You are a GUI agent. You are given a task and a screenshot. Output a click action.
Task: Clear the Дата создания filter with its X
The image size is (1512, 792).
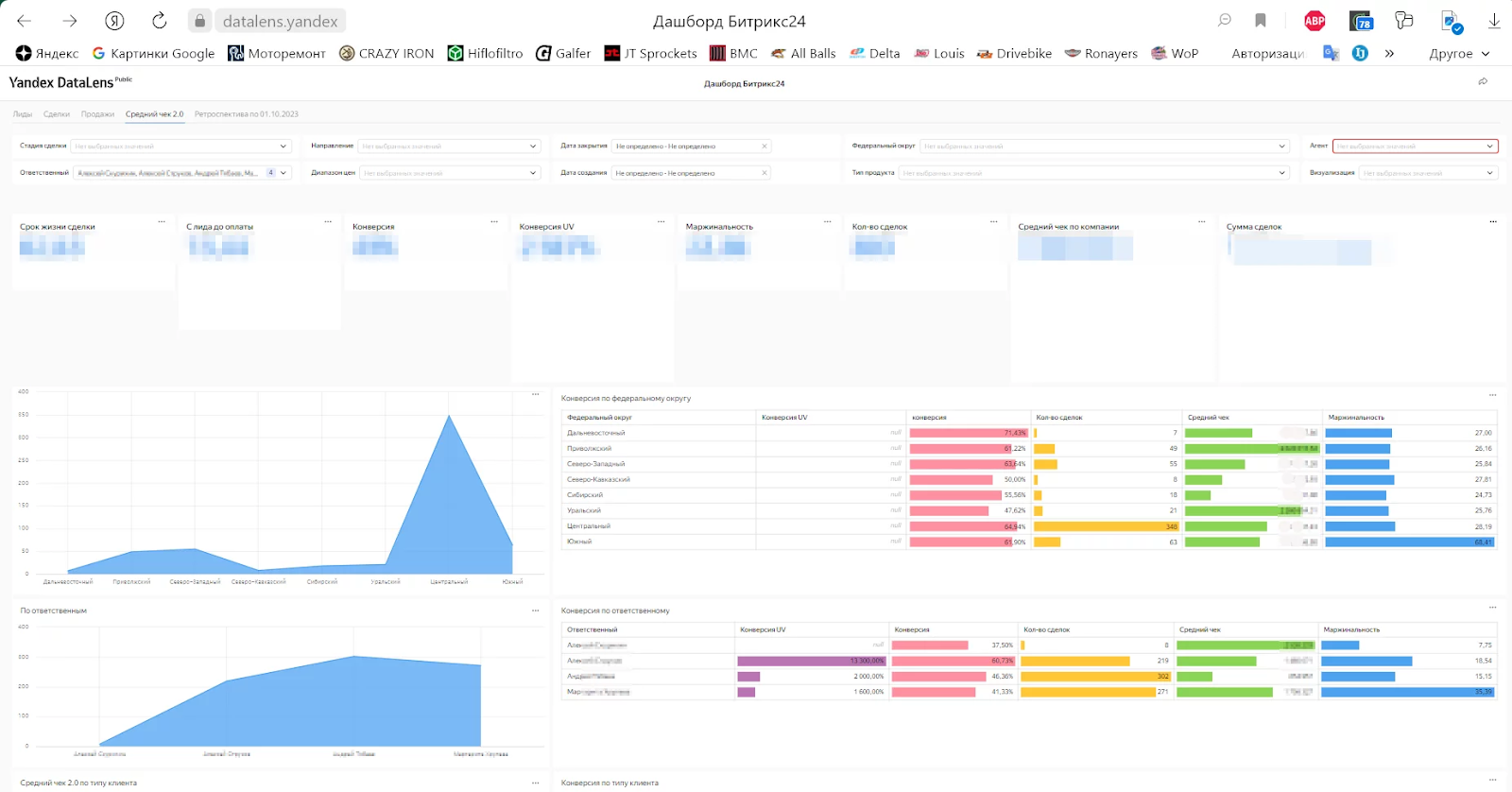pyautogui.click(x=765, y=173)
